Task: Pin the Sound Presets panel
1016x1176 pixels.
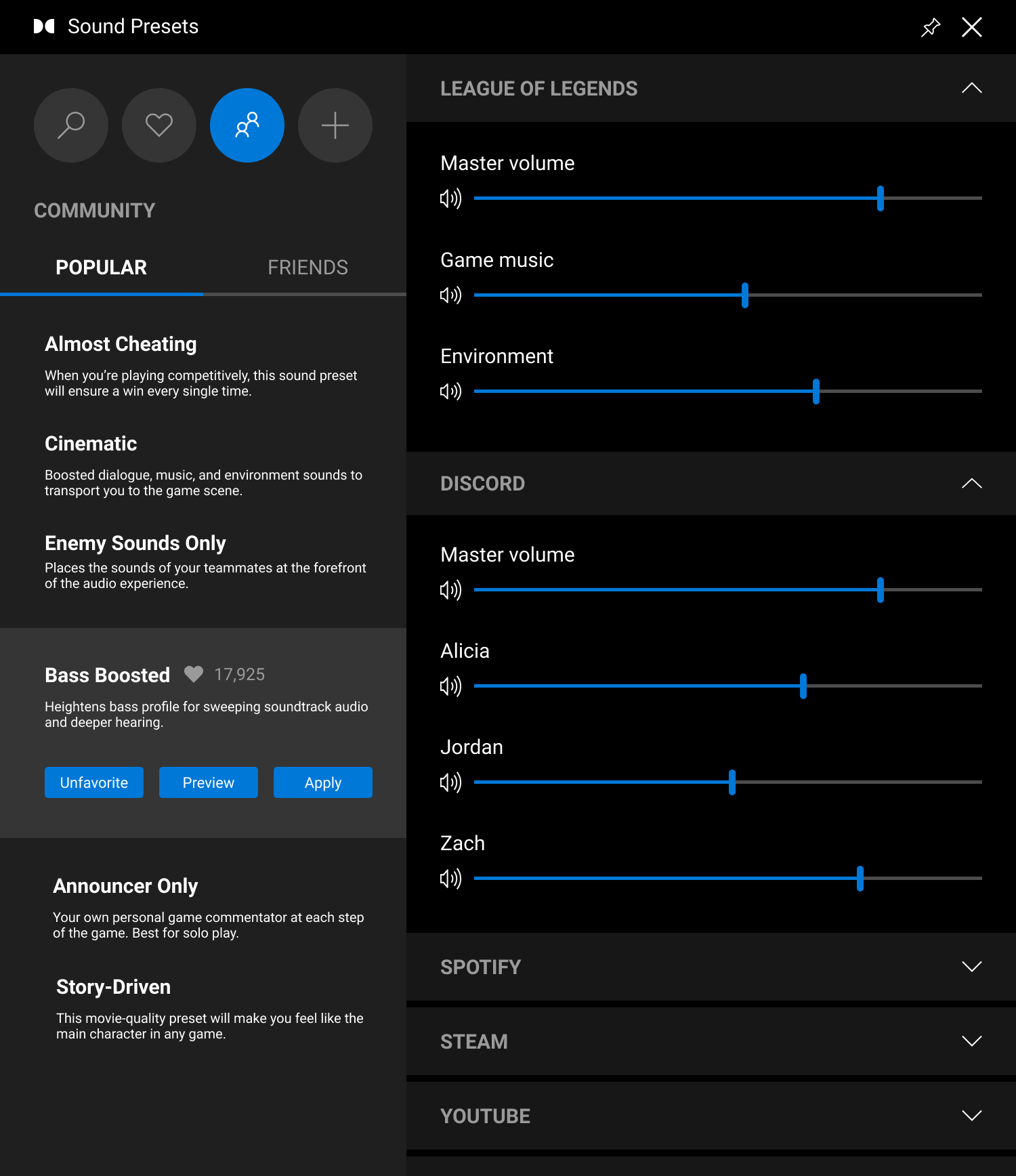Action: pyautogui.click(x=931, y=27)
